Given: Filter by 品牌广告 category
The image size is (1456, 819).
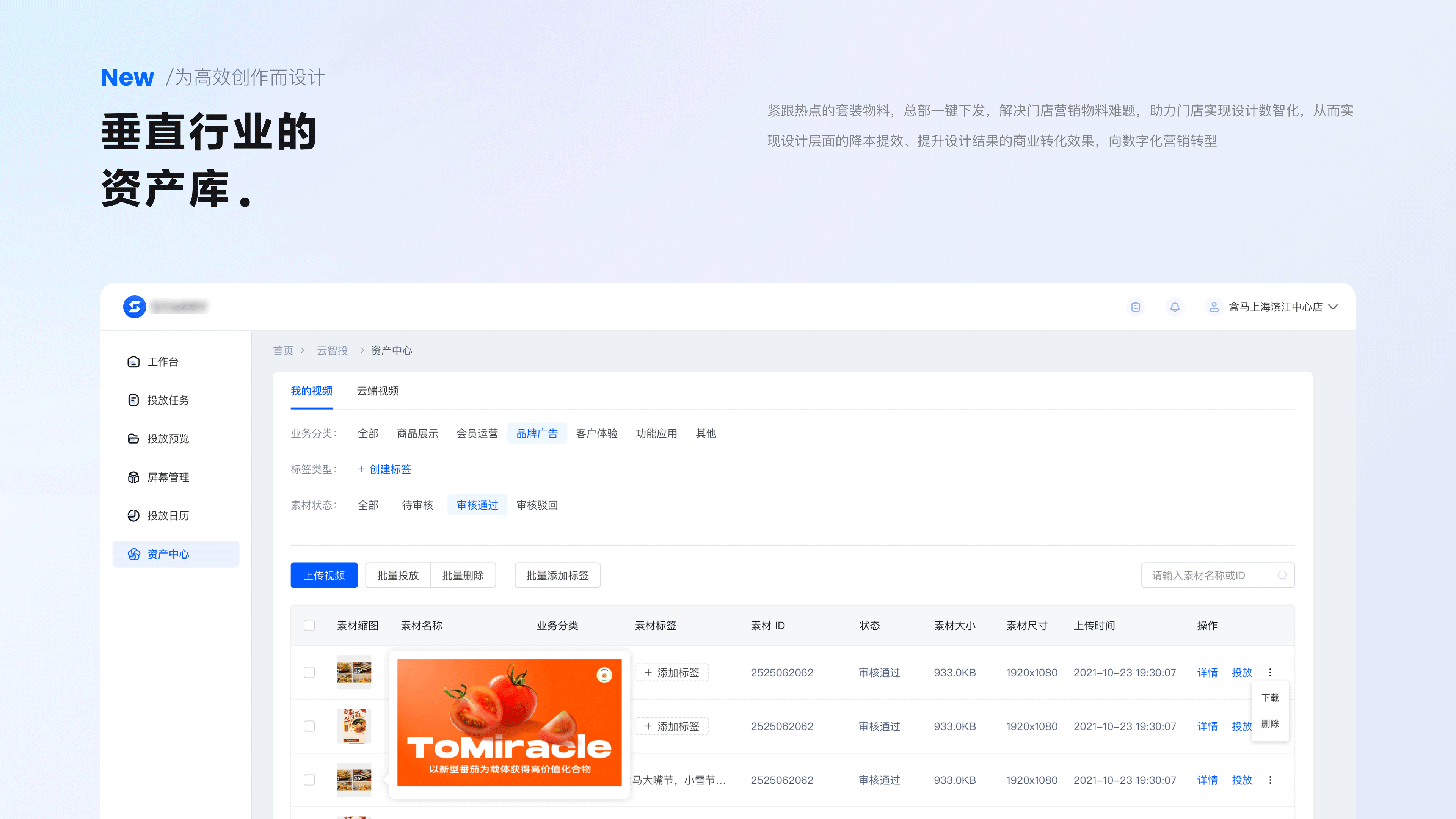Looking at the screenshot, I should 537,433.
